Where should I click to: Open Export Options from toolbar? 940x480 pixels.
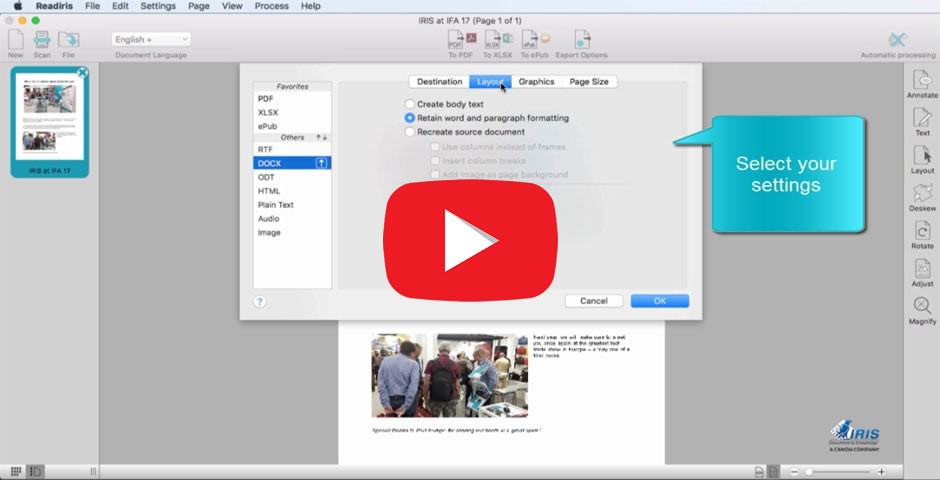[x=582, y=44]
